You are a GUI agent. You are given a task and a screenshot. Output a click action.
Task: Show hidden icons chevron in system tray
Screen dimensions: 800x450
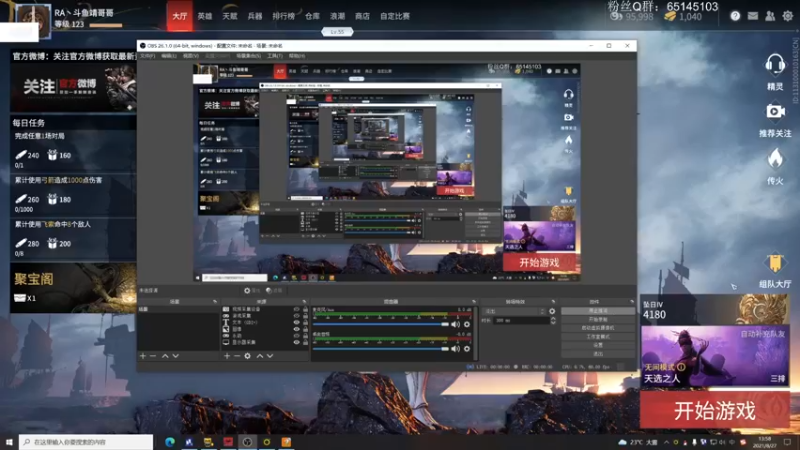pos(666,442)
